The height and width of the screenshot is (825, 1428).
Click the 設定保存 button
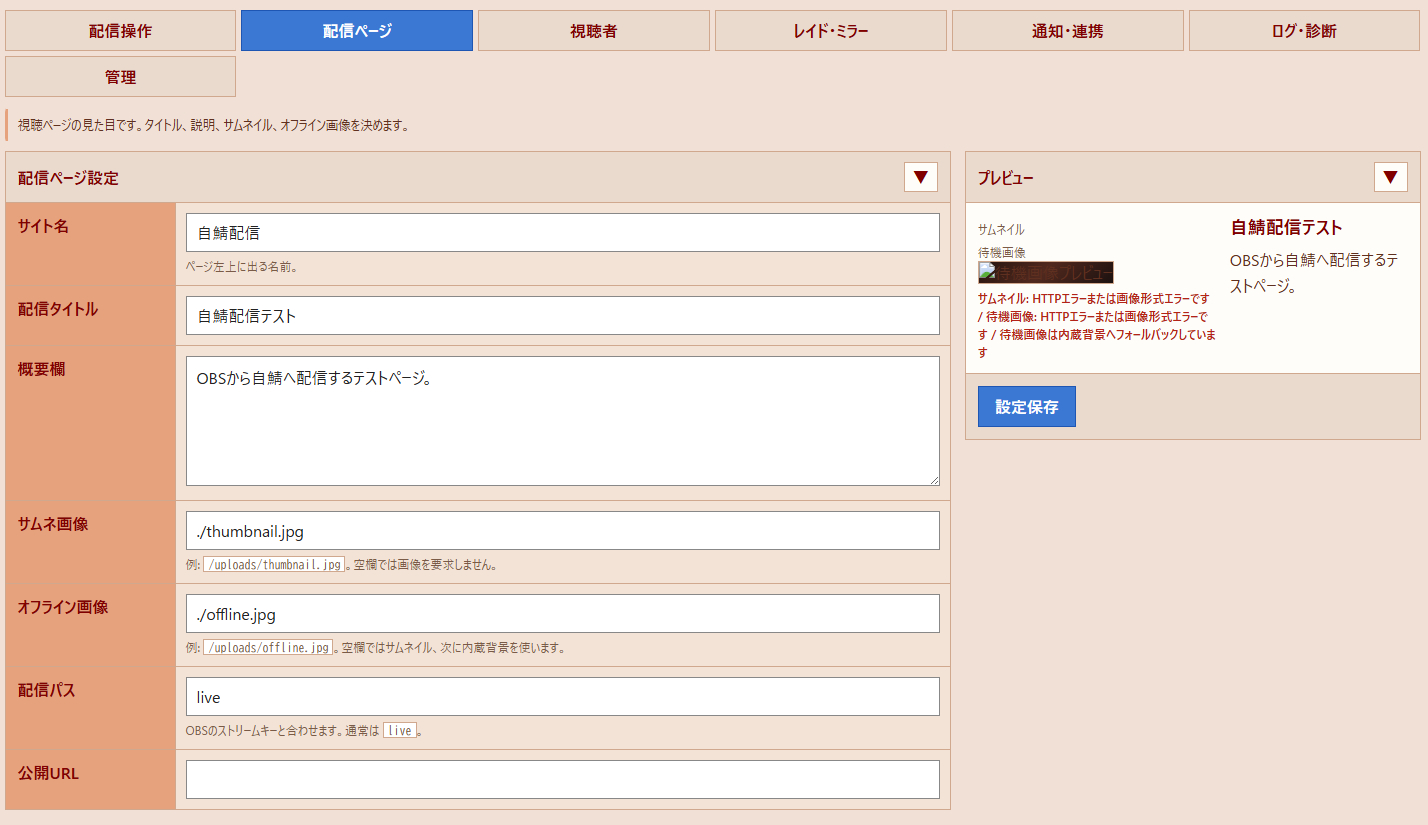pyautogui.click(x=1027, y=407)
